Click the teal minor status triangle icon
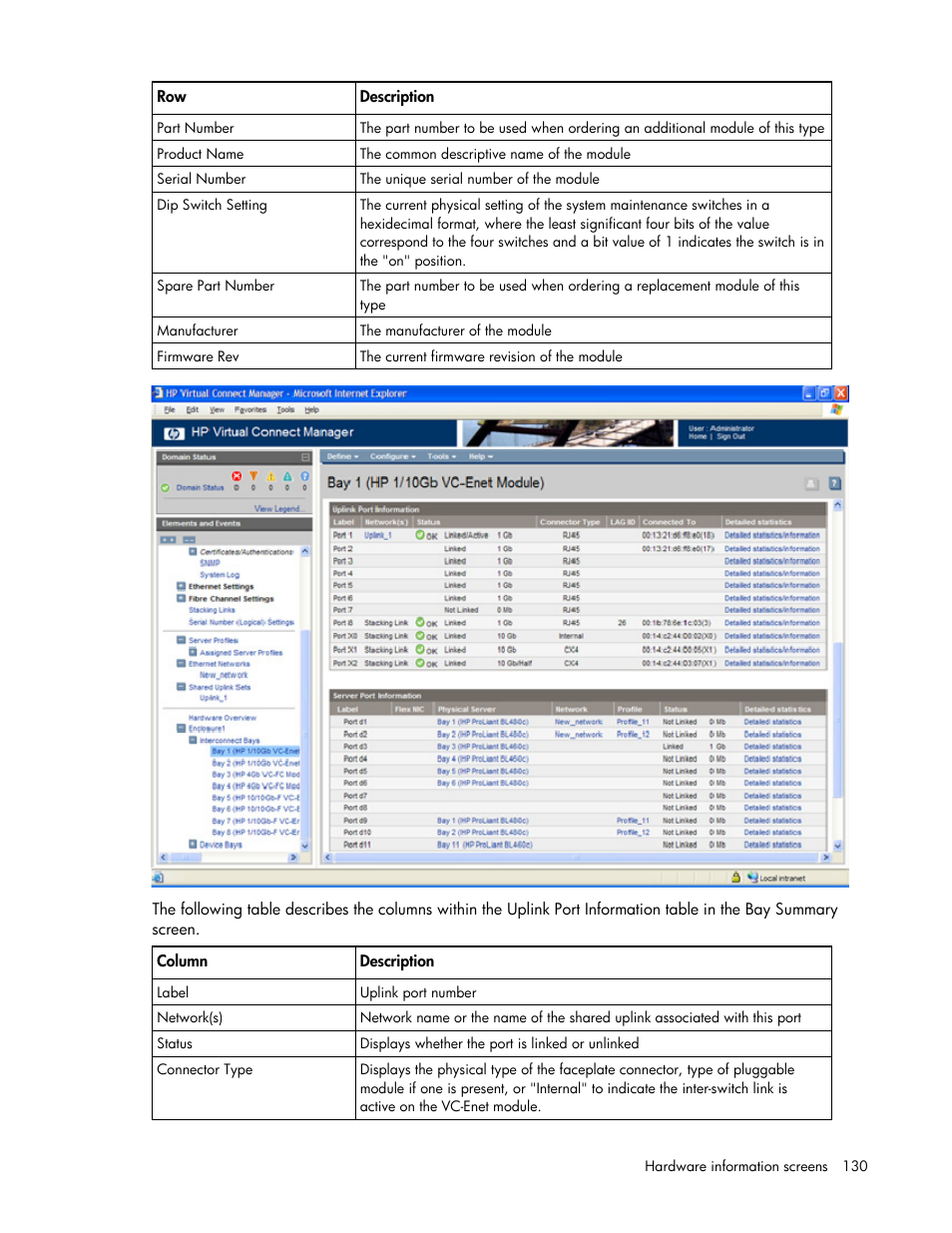This screenshot has height=1233, width=952. point(287,476)
